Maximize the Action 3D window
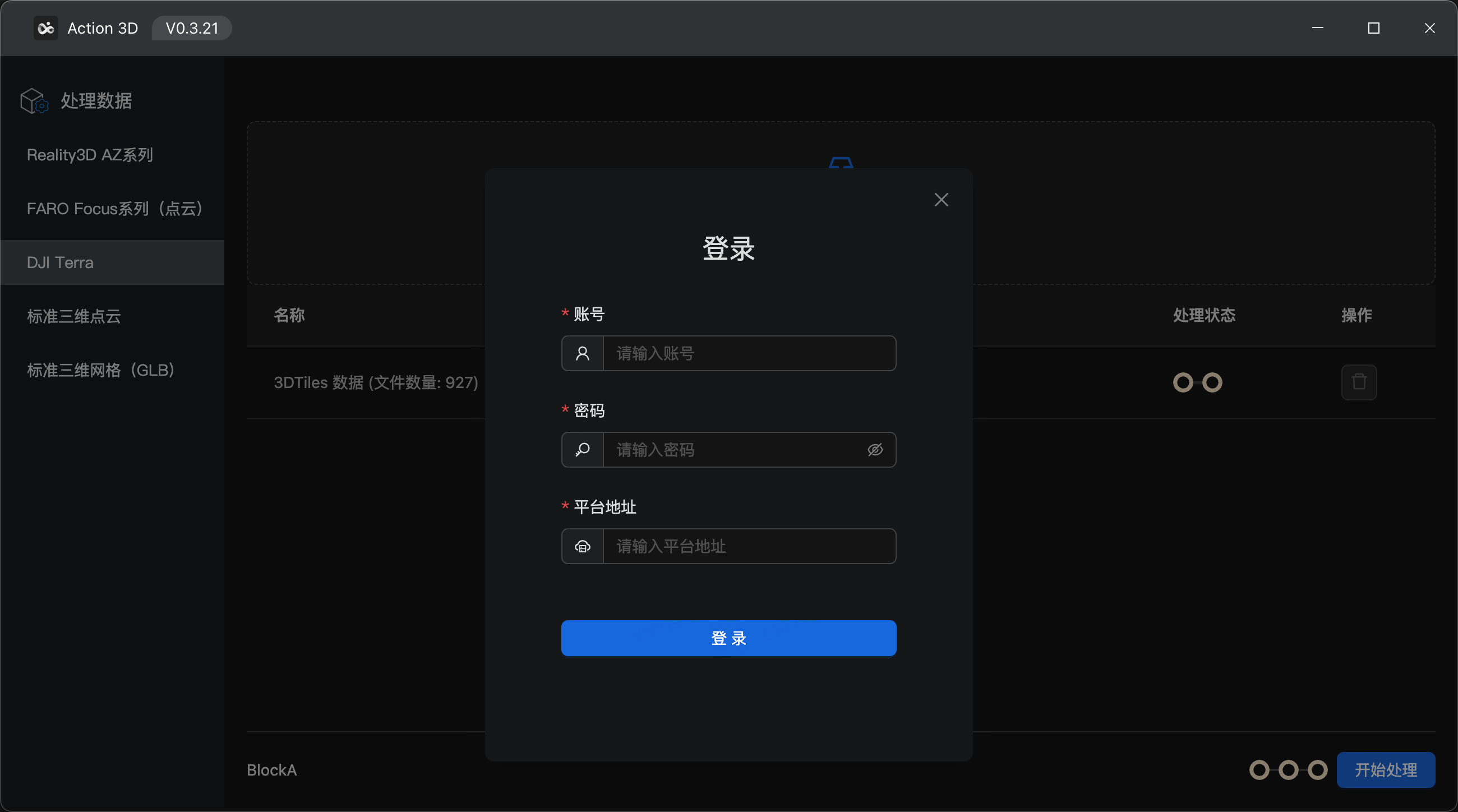 (x=1374, y=27)
